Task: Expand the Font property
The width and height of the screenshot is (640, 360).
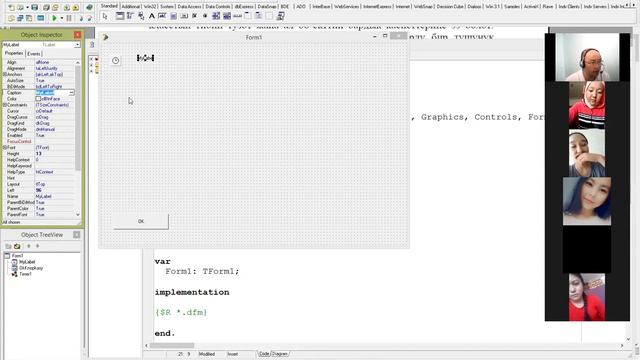Action: (4, 147)
